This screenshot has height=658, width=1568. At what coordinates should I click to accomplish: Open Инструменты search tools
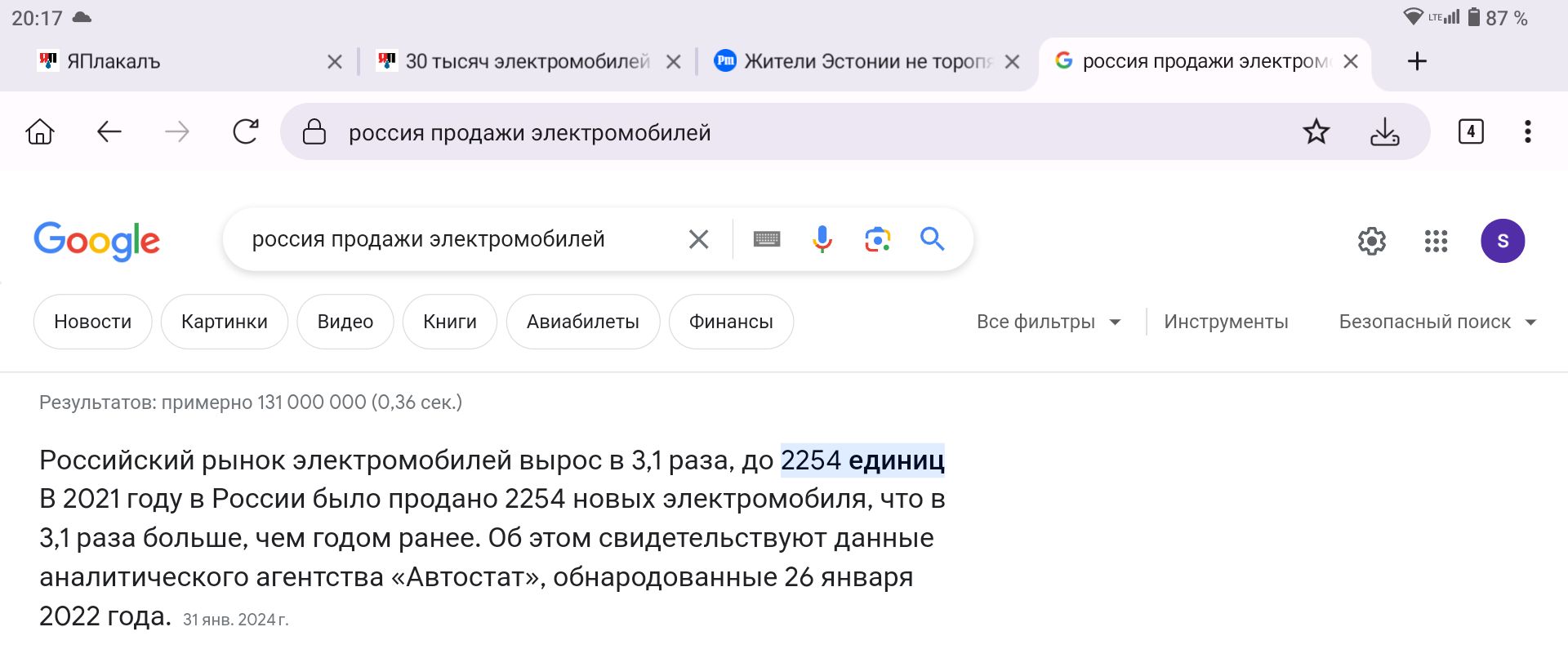(1226, 322)
